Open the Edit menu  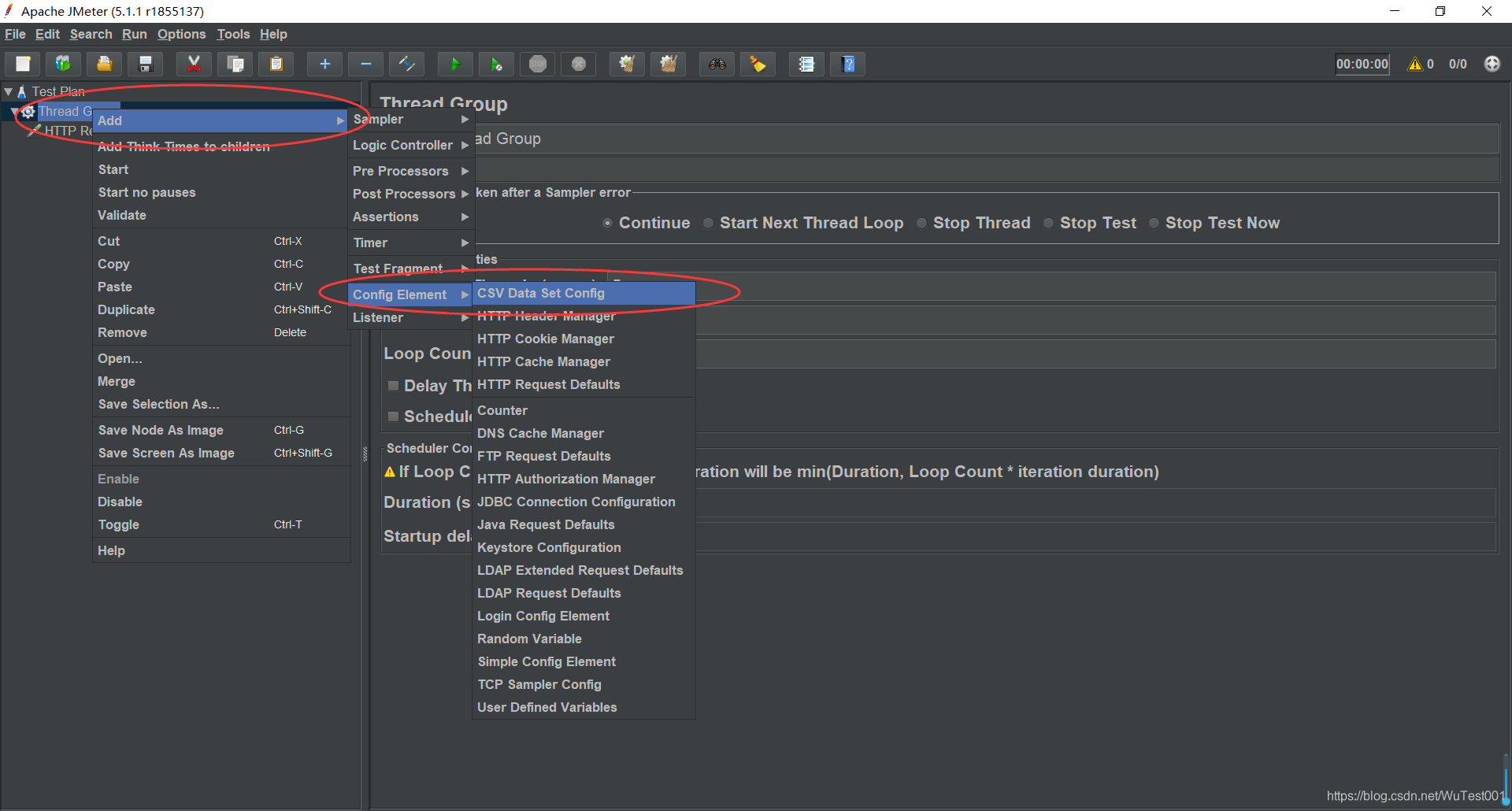tap(47, 34)
